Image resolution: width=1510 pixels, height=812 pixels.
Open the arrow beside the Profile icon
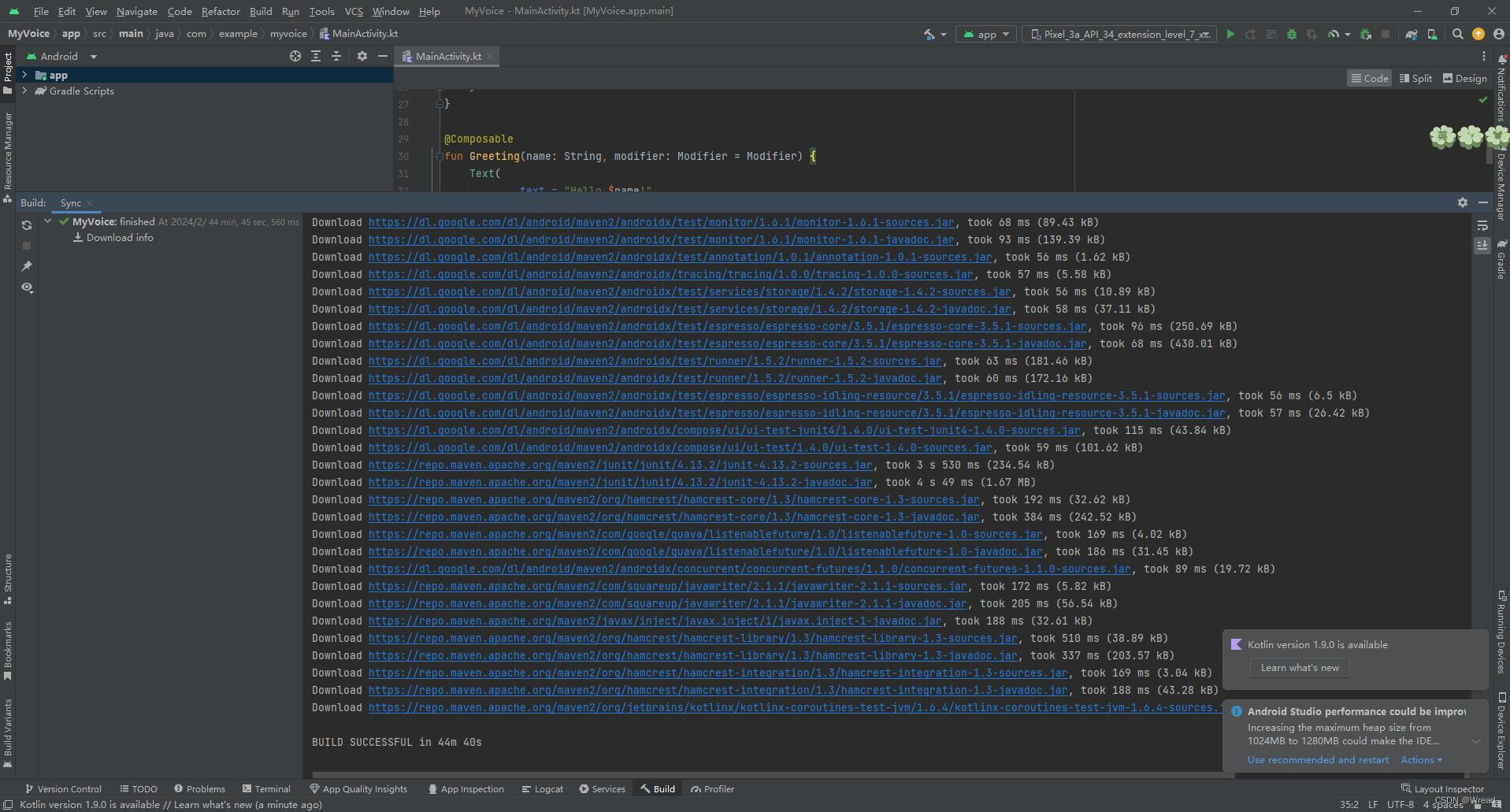1347,34
